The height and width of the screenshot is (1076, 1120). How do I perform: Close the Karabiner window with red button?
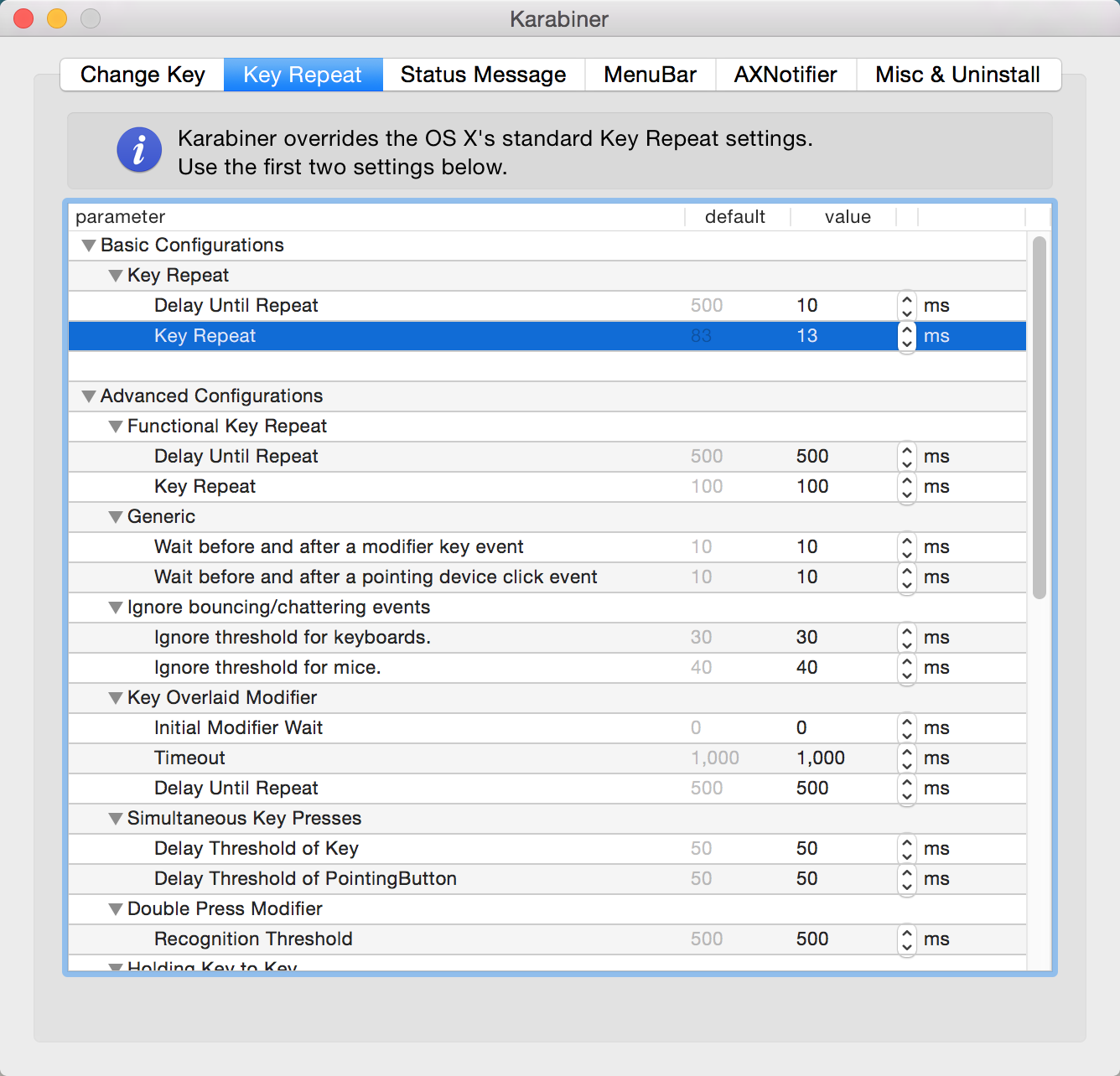[23, 18]
